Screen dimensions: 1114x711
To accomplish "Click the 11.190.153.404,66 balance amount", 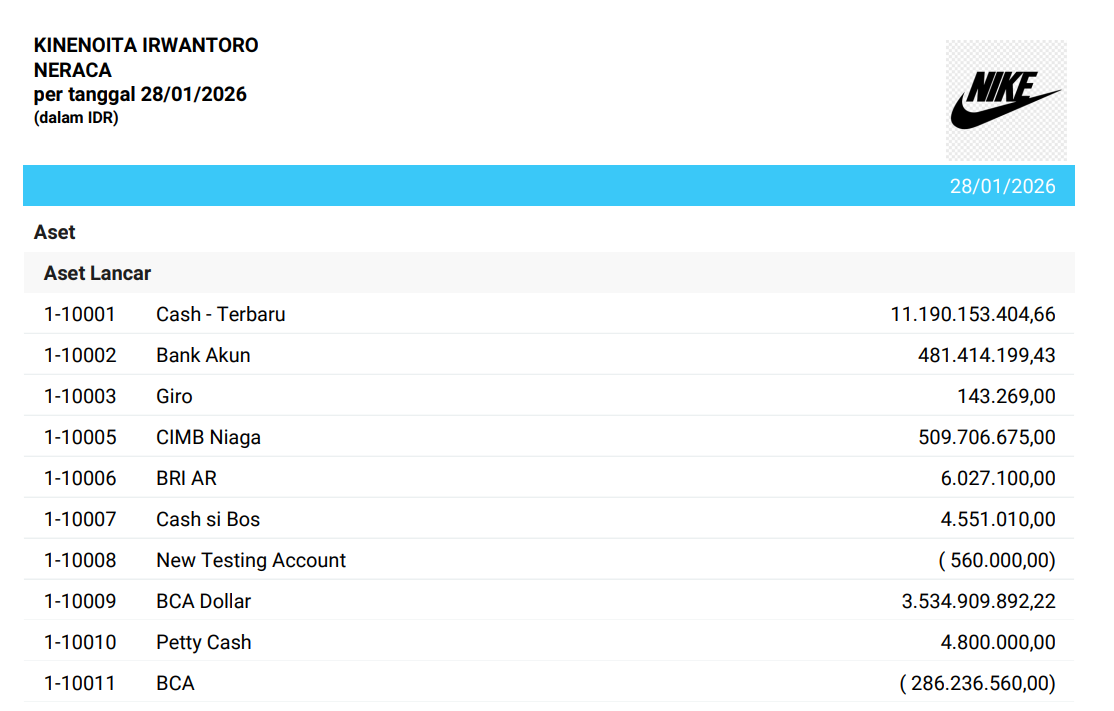I will click(x=972, y=314).
